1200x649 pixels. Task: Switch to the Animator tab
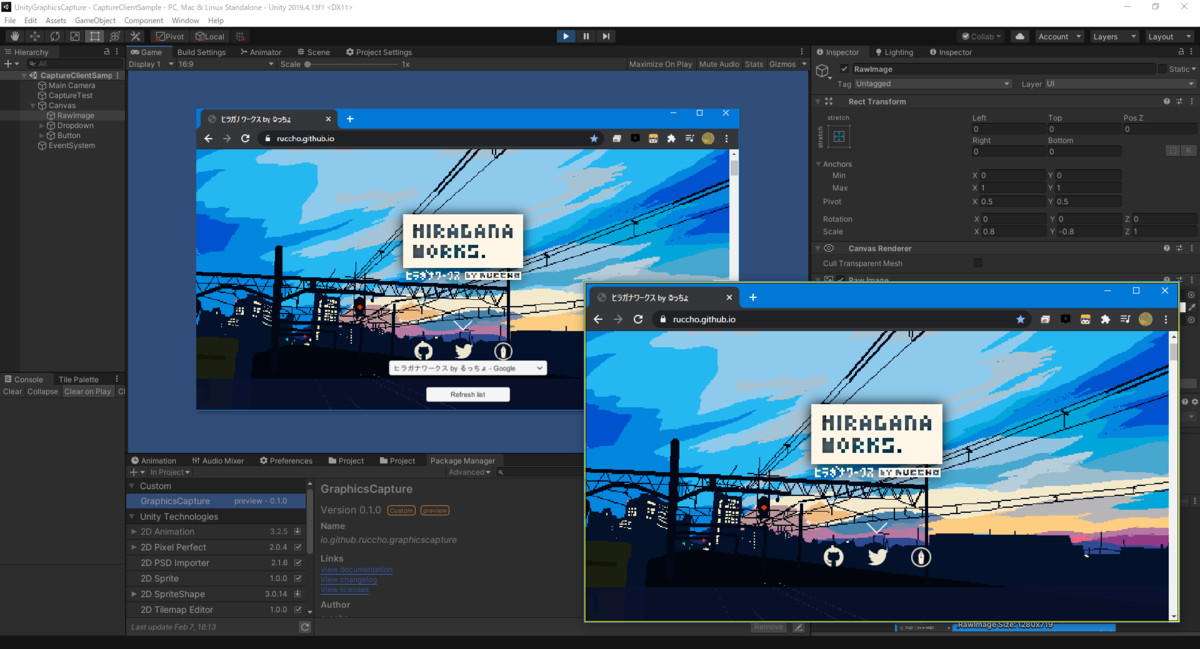click(x=261, y=52)
